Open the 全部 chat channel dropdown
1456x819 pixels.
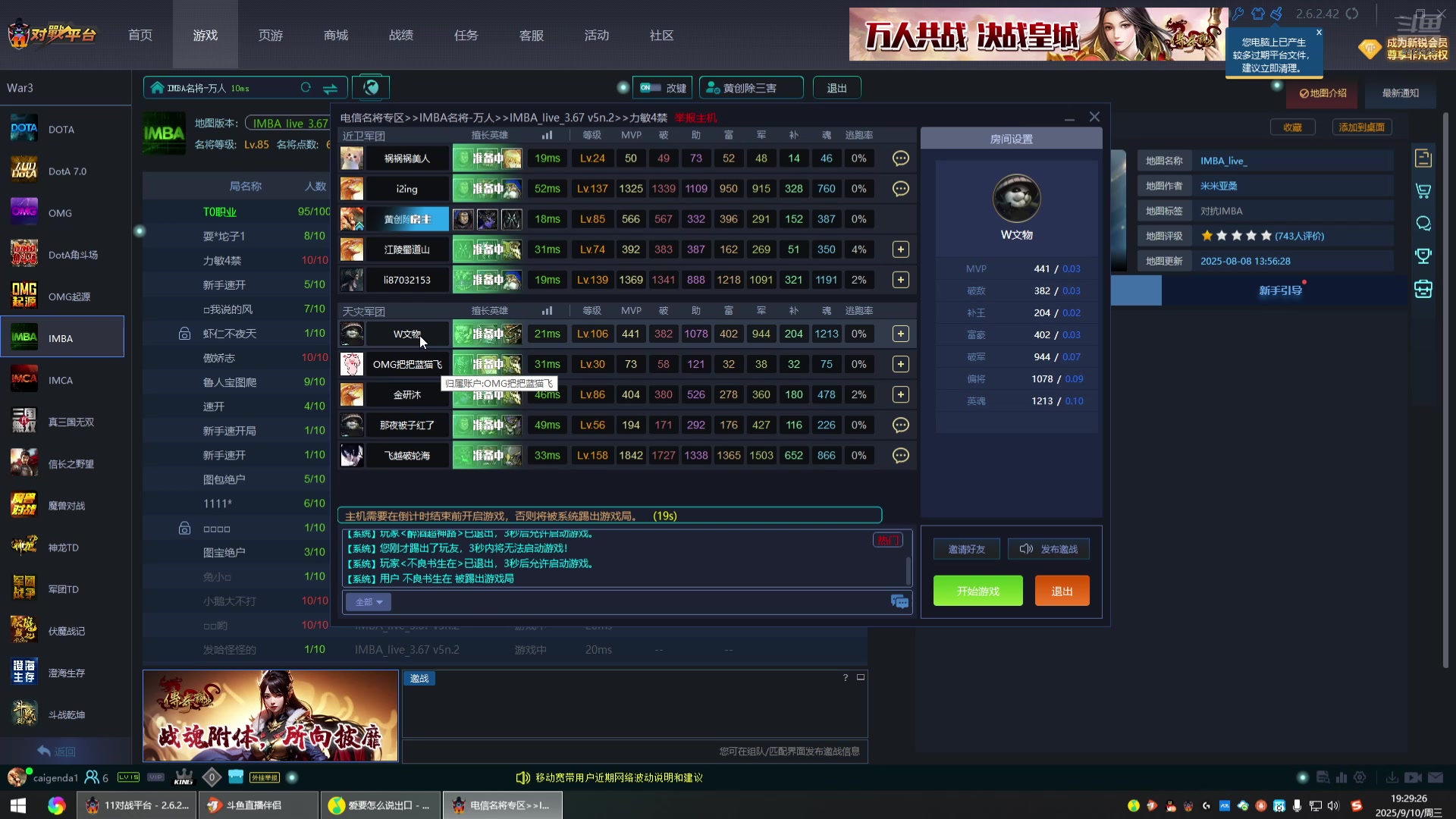[369, 602]
